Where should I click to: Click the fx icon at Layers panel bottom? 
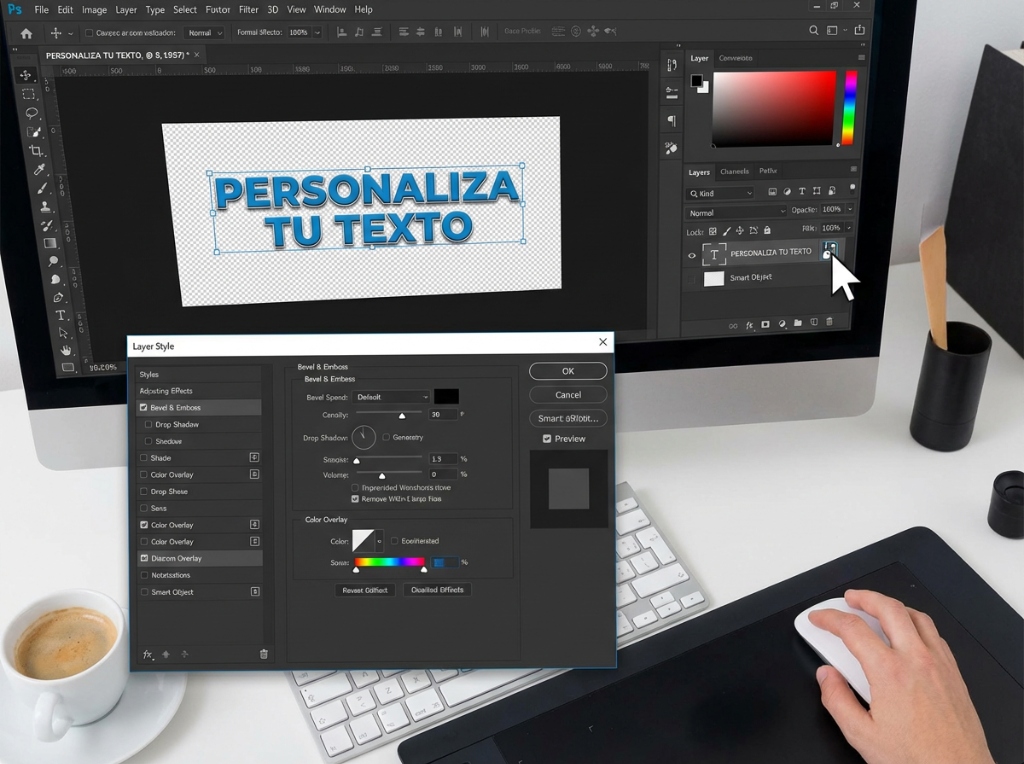(x=749, y=325)
